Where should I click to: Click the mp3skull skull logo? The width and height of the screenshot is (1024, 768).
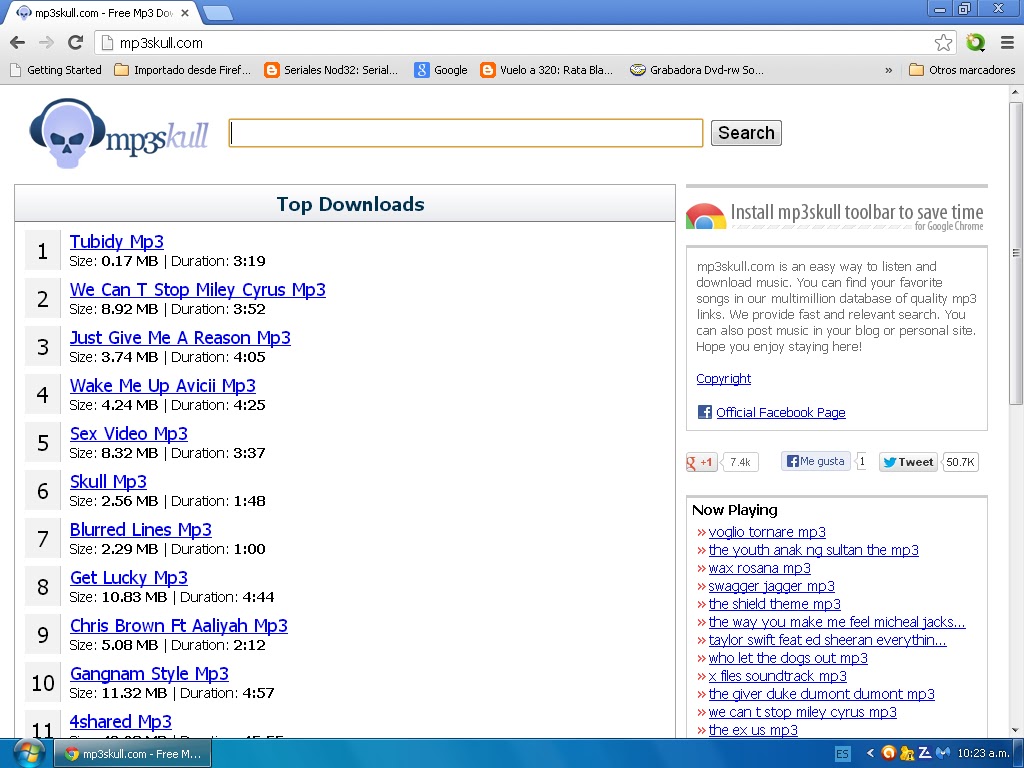(119, 134)
